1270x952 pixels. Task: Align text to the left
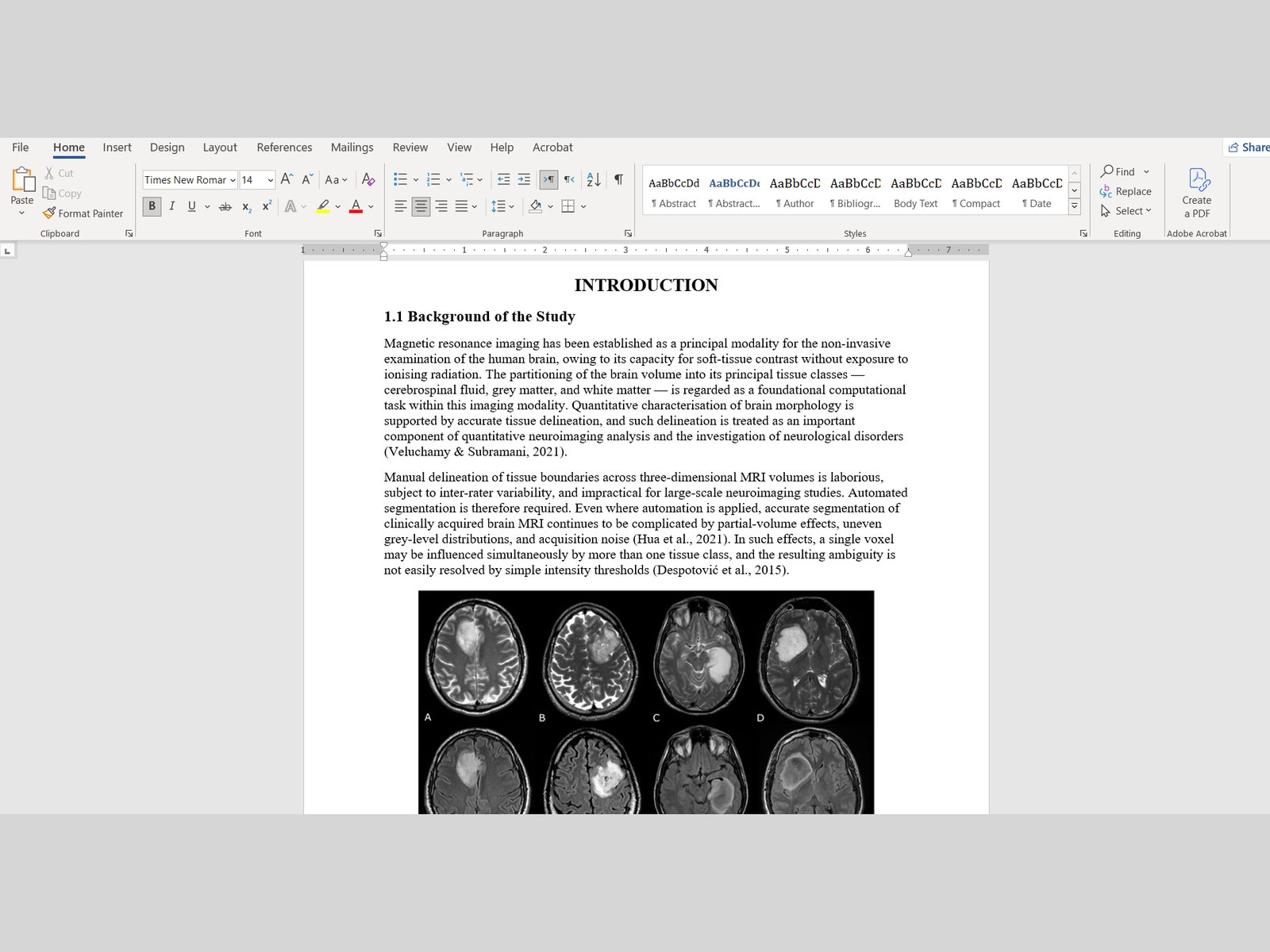coord(401,206)
